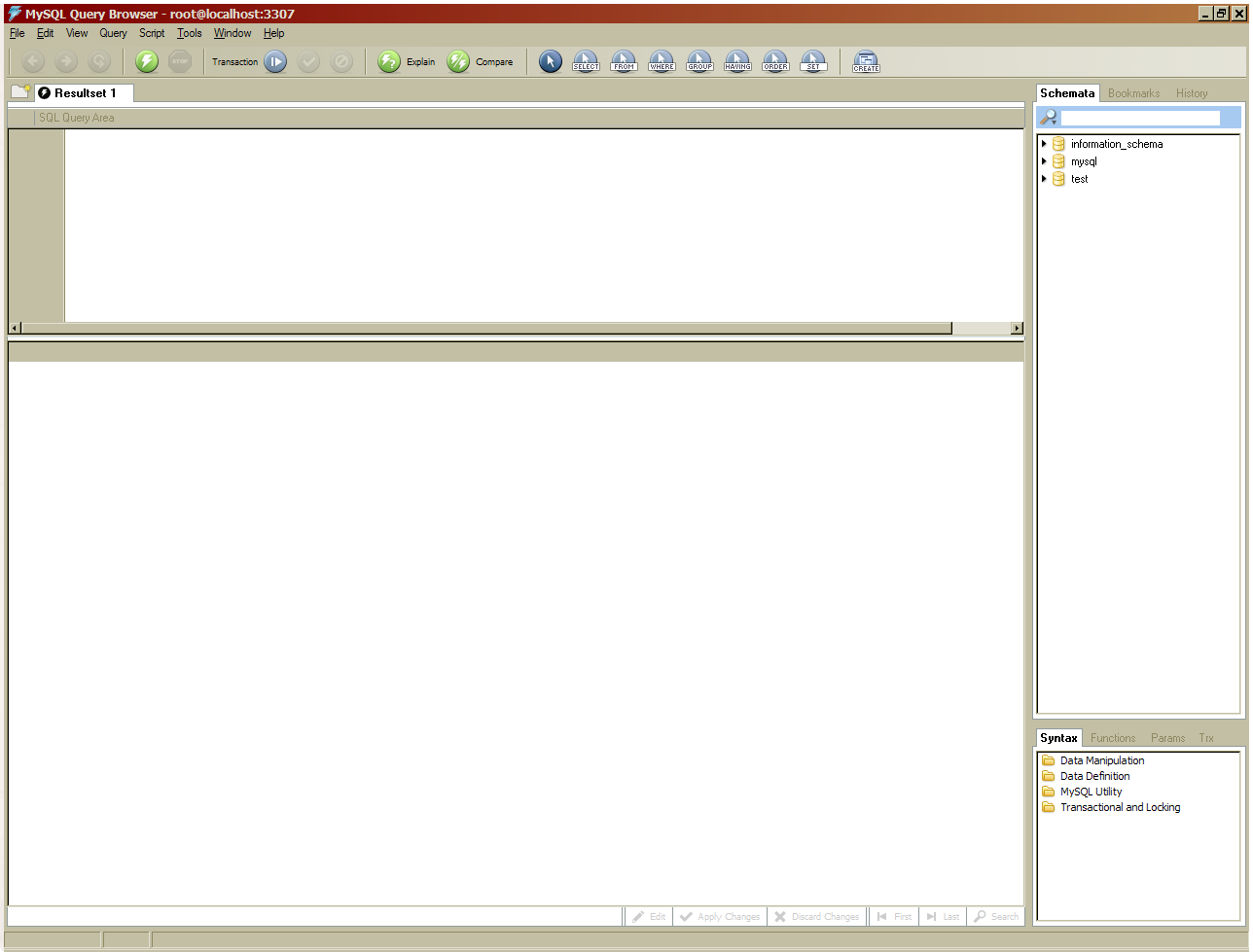Open the Transactional and Locking folder
This screenshot has height=952, width=1253.
pos(1121,807)
